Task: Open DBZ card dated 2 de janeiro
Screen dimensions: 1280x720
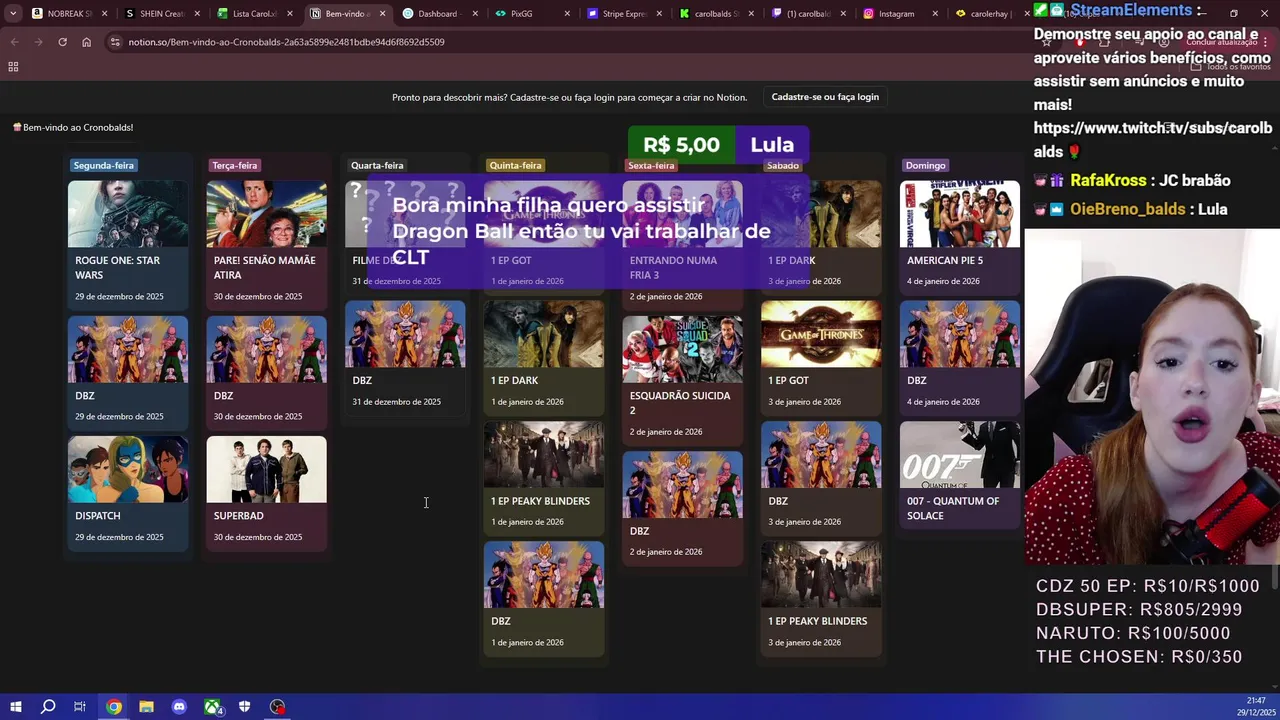Action: [682, 507]
